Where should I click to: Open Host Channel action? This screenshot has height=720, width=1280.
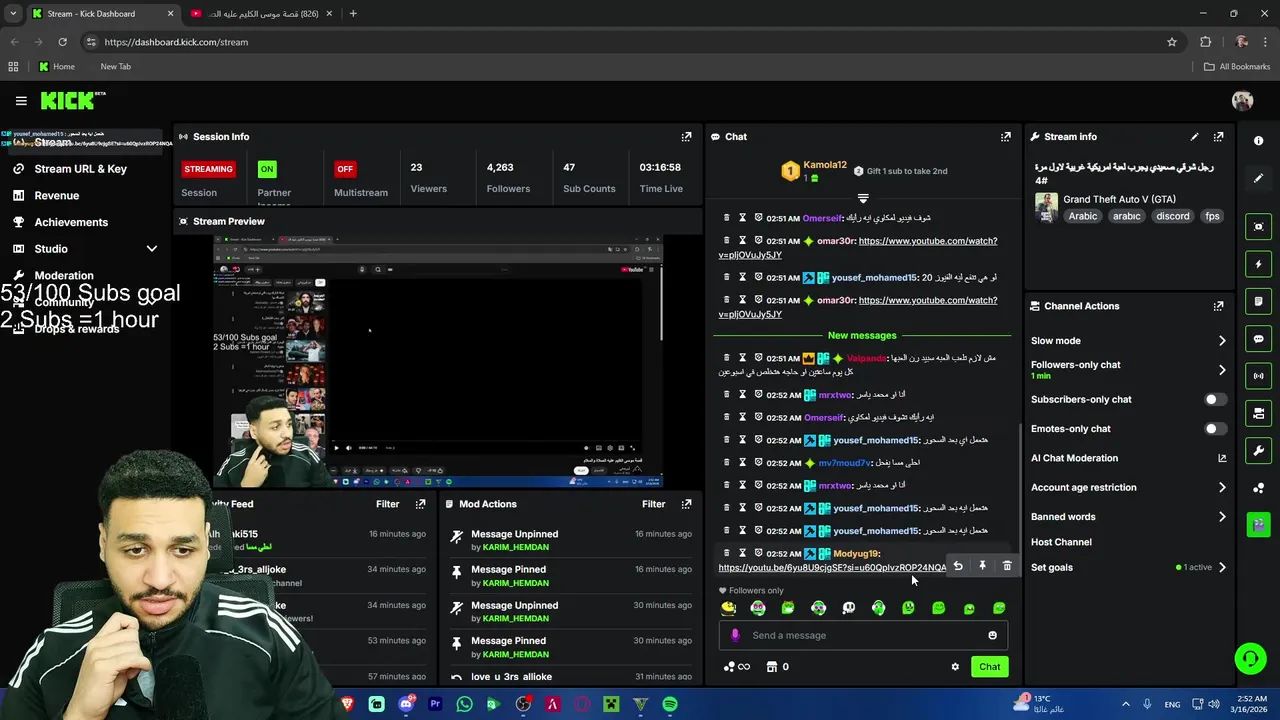click(x=1061, y=542)
